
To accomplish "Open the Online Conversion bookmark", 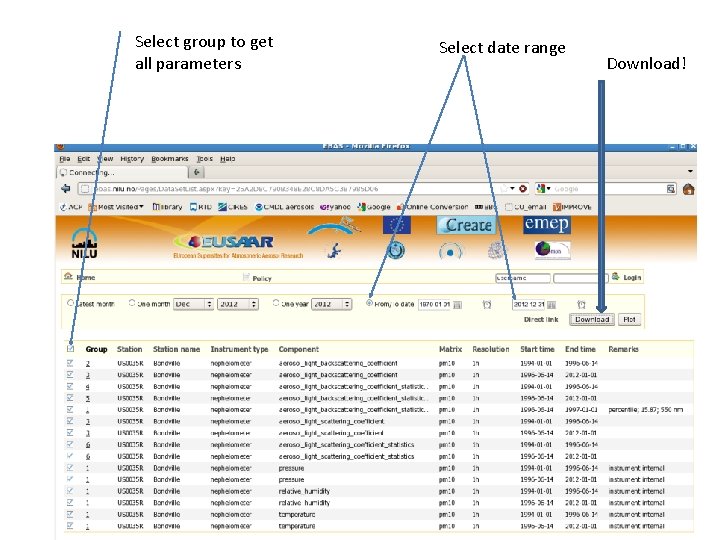I will (432, 207).
